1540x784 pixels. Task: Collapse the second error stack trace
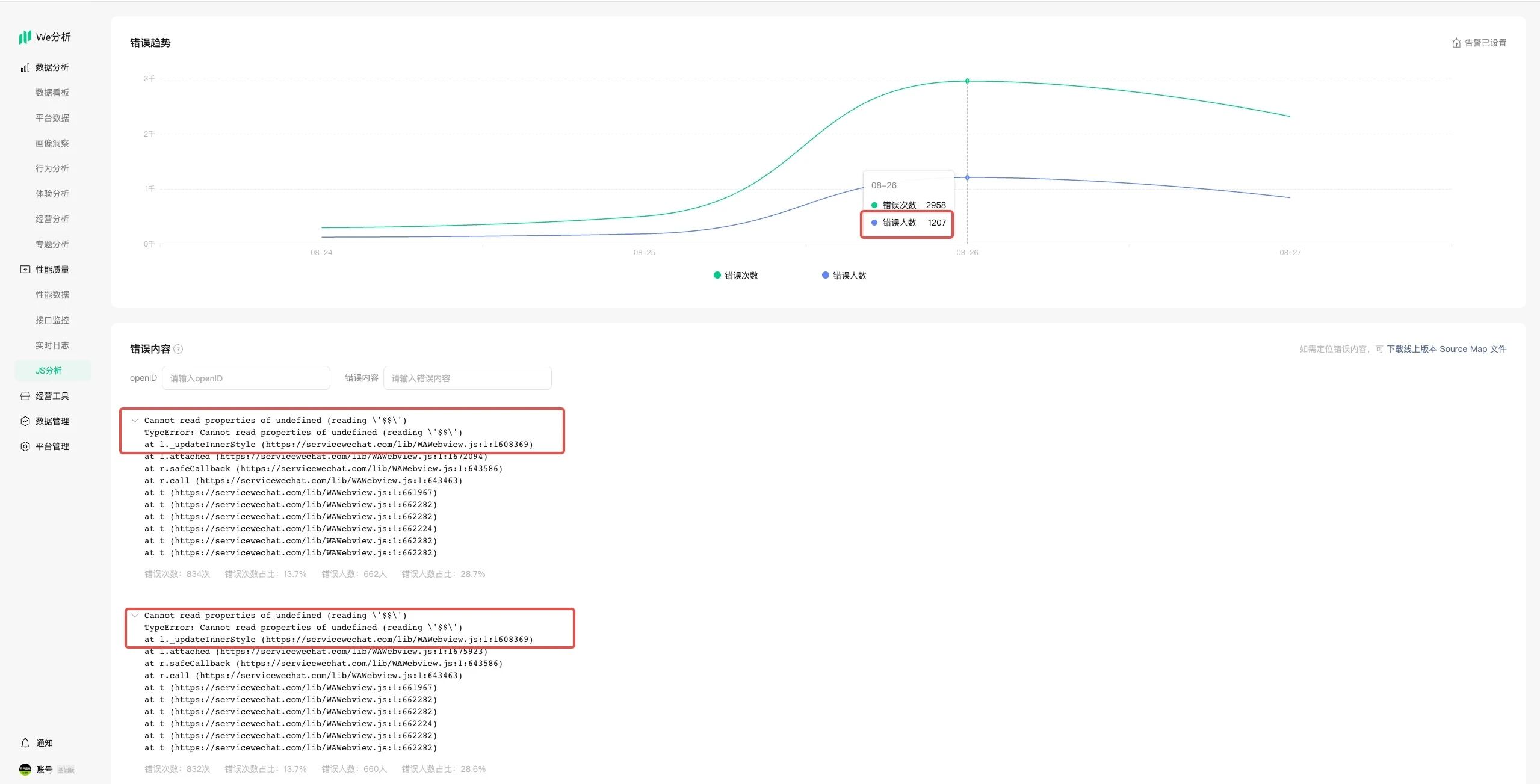(x=135, y=616)
